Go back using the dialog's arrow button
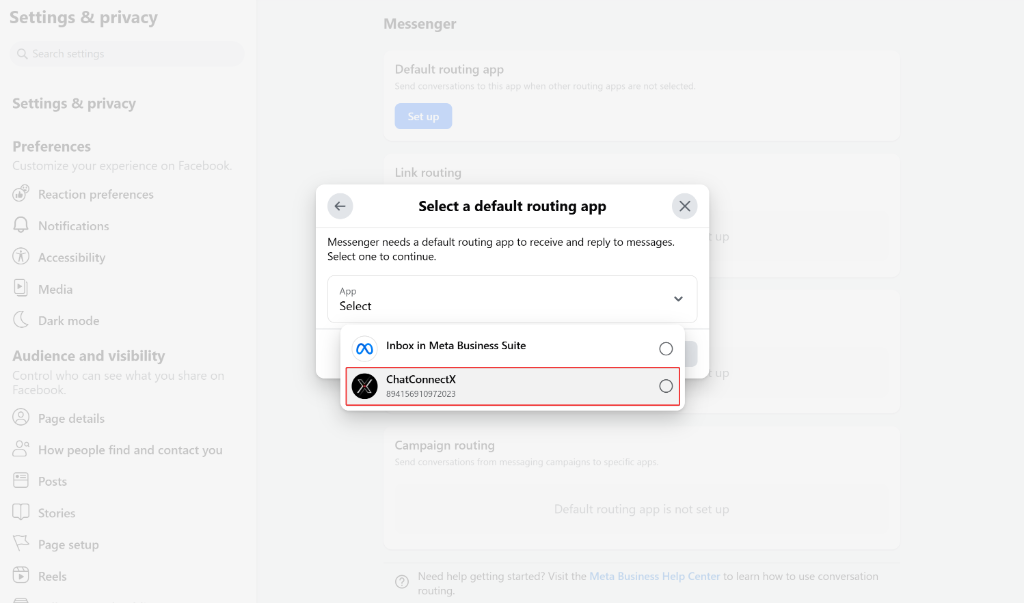 340,206
